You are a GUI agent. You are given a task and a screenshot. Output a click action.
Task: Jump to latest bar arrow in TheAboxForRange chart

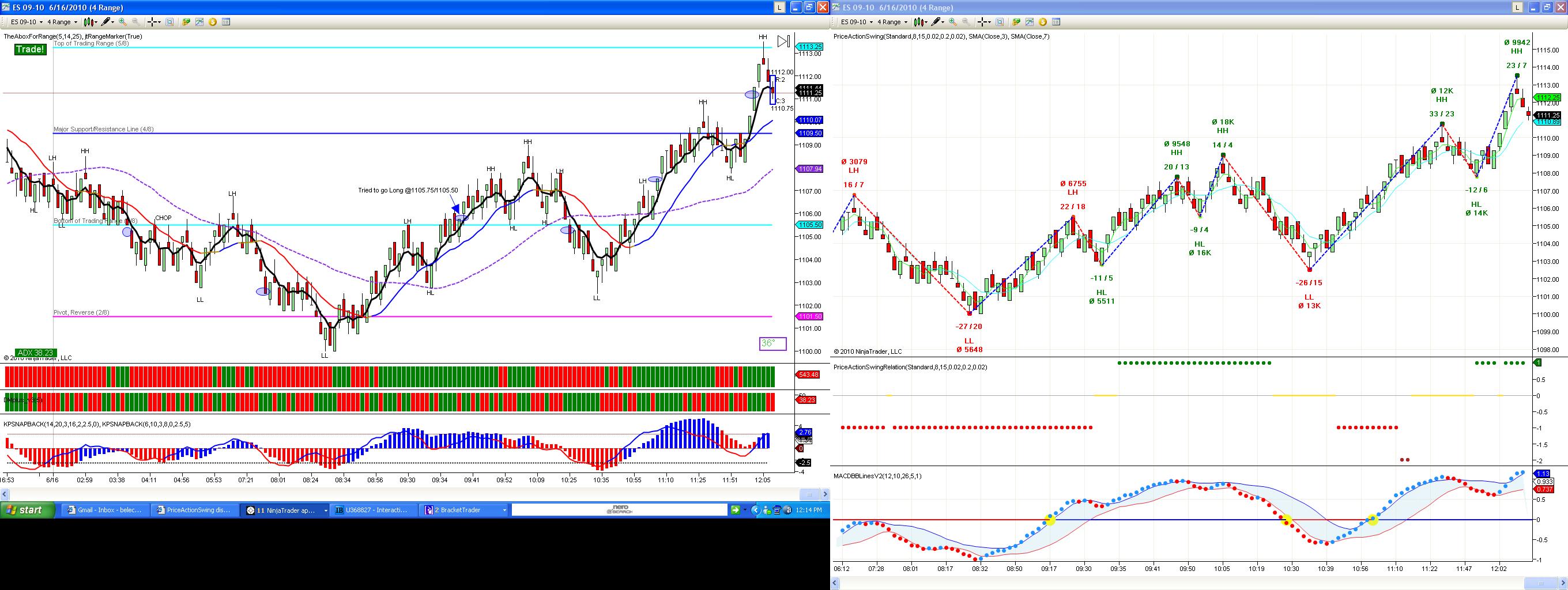pyautogui.click(x=783, y=41)
